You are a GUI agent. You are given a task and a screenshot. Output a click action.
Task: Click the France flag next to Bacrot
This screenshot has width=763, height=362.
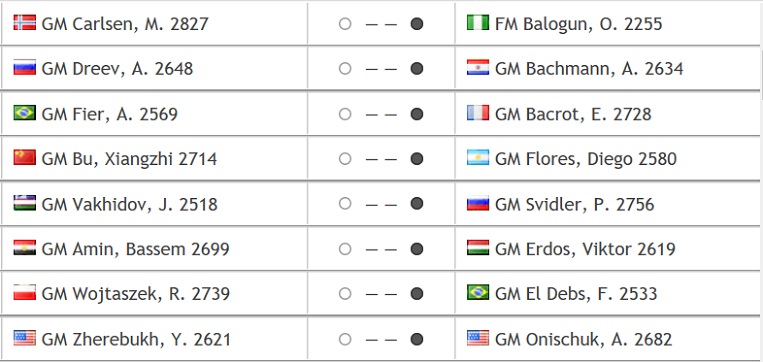click(x=478, y=113)
